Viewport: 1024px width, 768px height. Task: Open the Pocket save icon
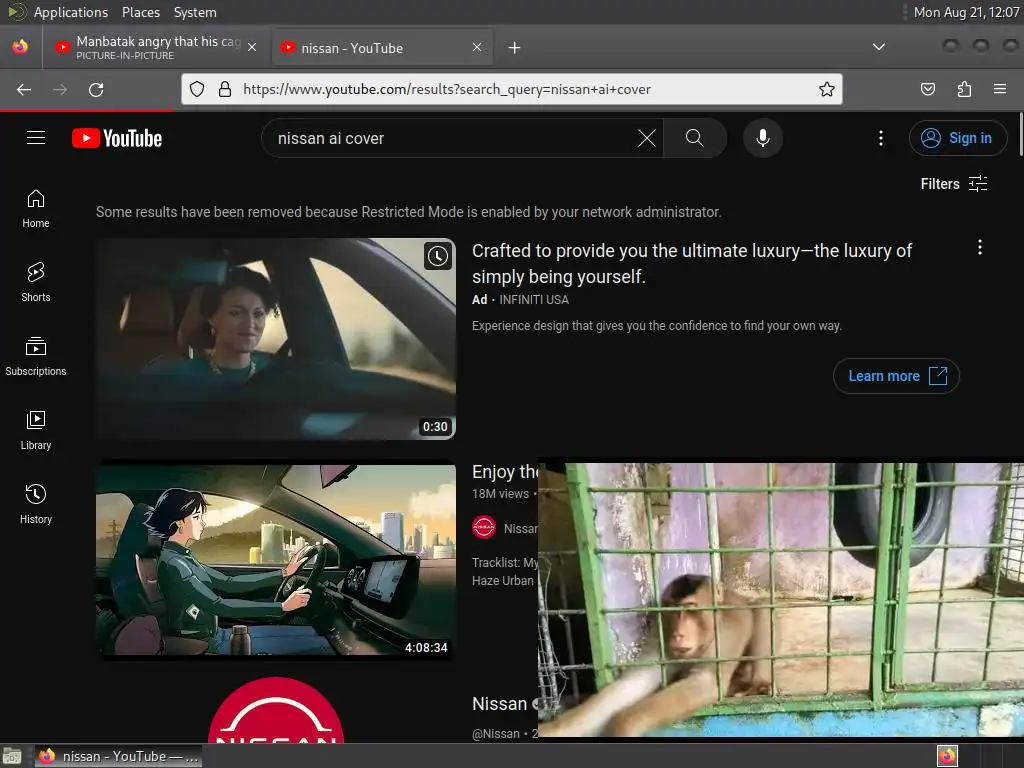(927, 89)
